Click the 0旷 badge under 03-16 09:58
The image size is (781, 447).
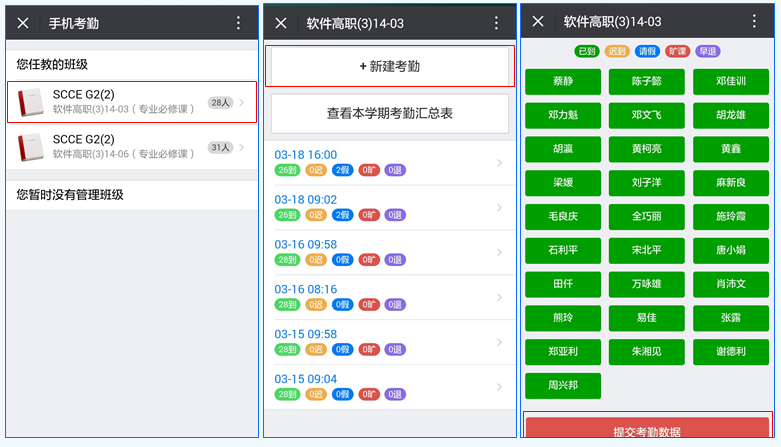(x=369, y=260)
